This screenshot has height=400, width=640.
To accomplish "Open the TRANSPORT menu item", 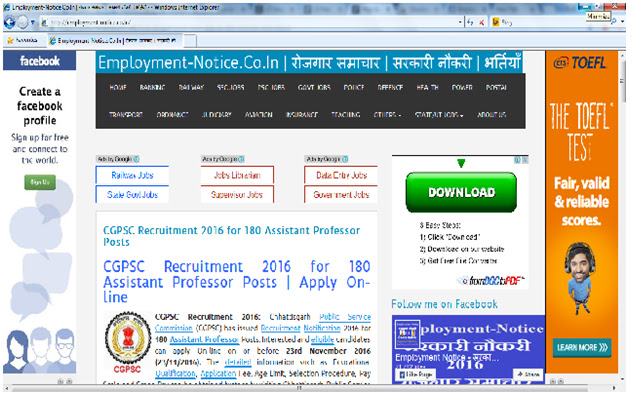I will (126, 115).
